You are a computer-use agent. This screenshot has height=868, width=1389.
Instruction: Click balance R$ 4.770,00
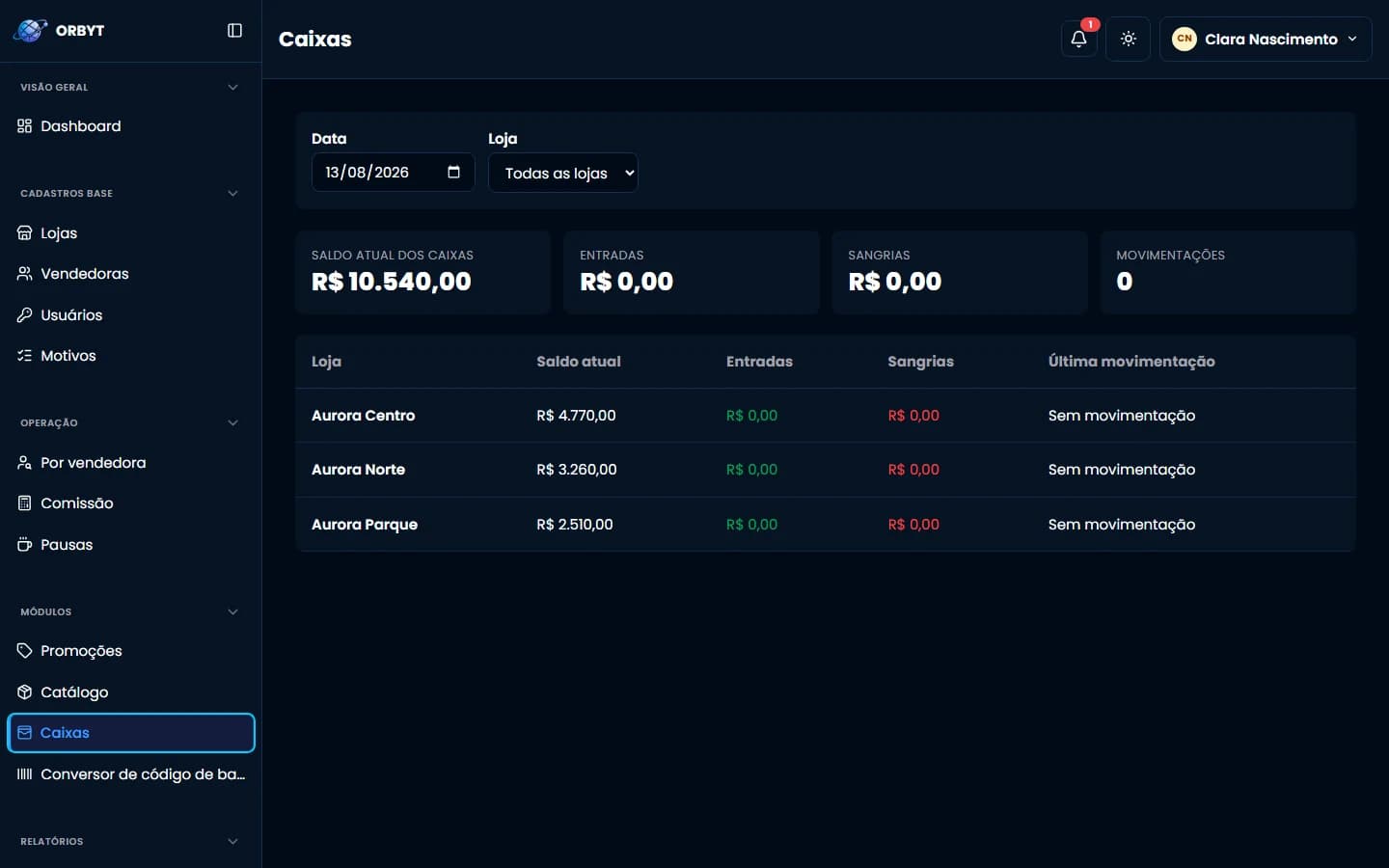click(576, 416)
